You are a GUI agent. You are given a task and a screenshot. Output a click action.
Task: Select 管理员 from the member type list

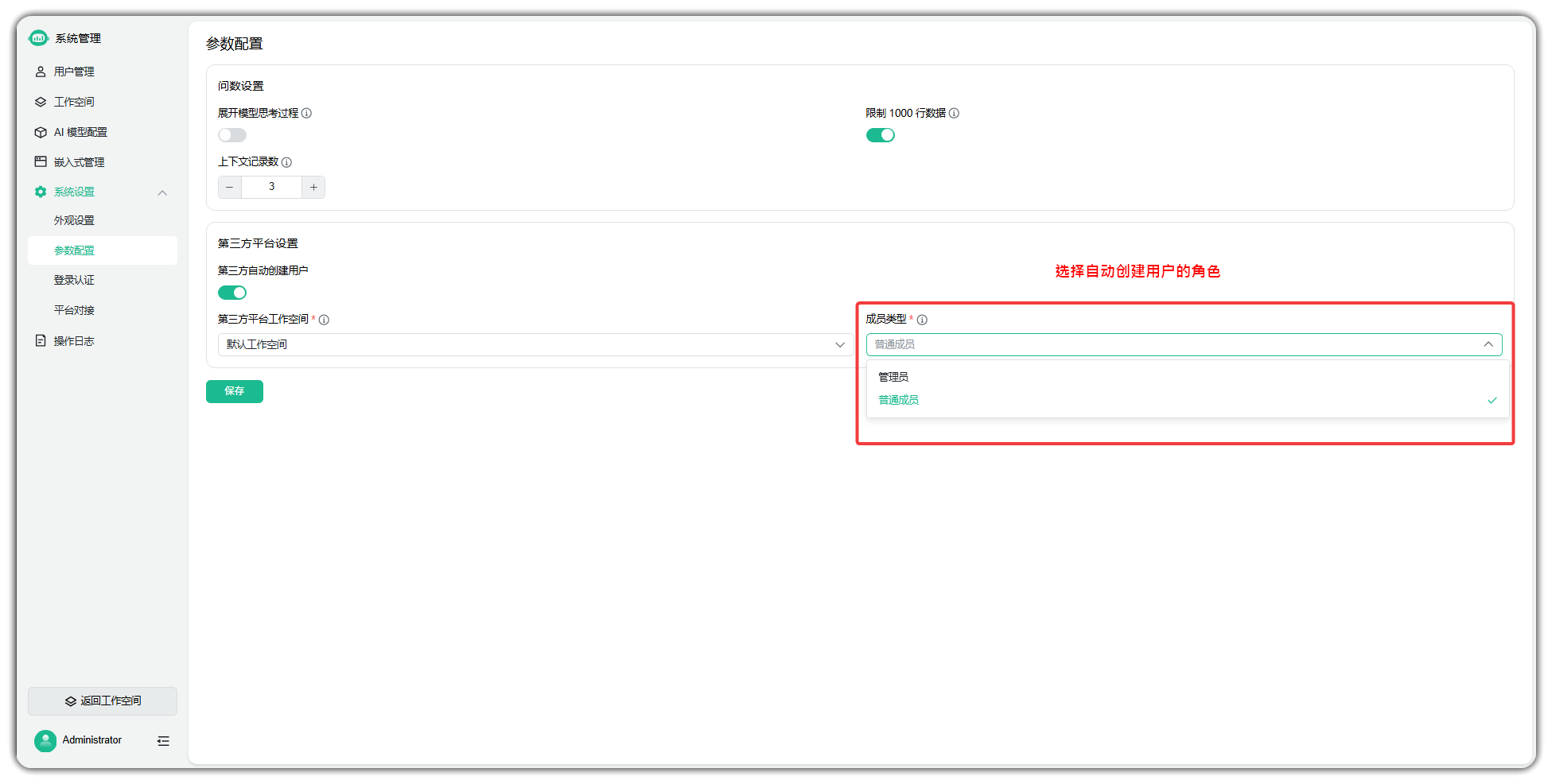click(x=893, y=377)
